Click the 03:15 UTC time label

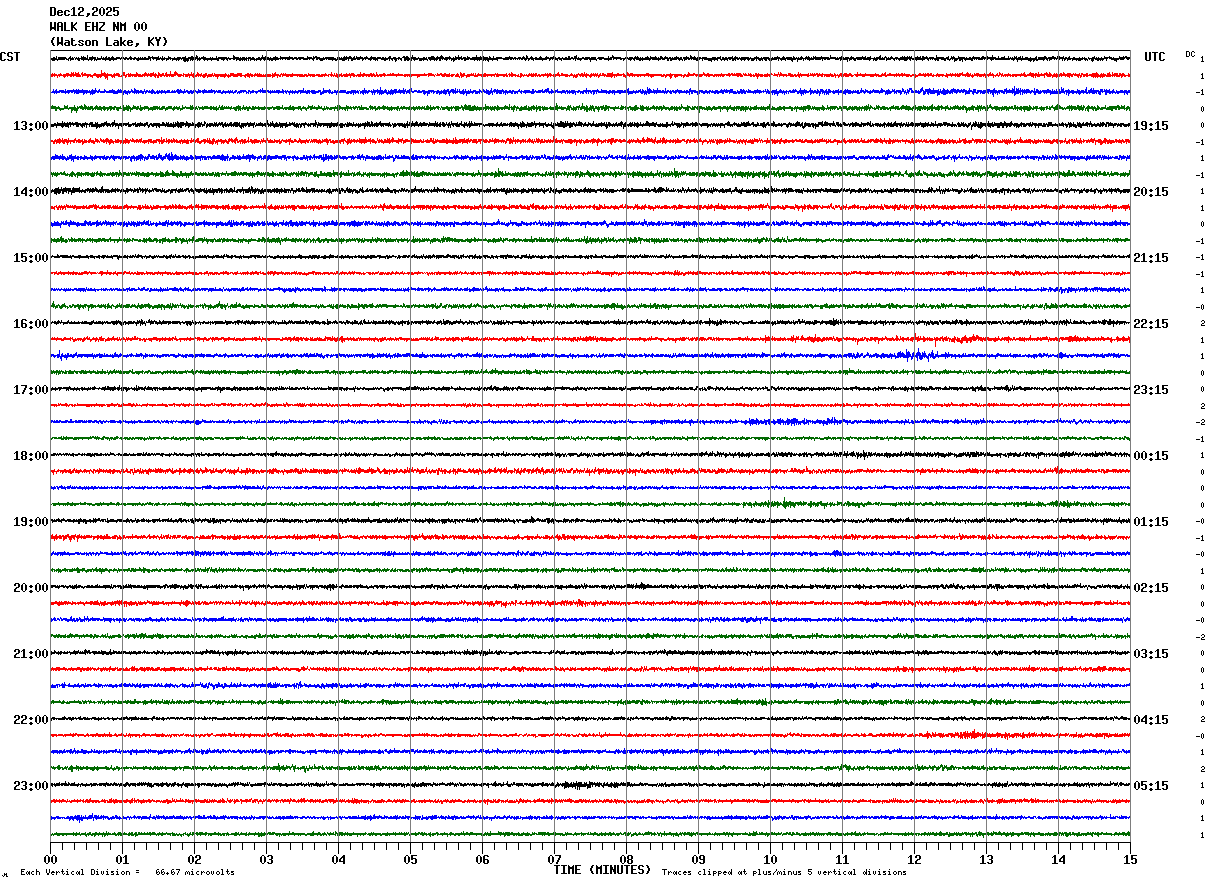click(1151, 654)
